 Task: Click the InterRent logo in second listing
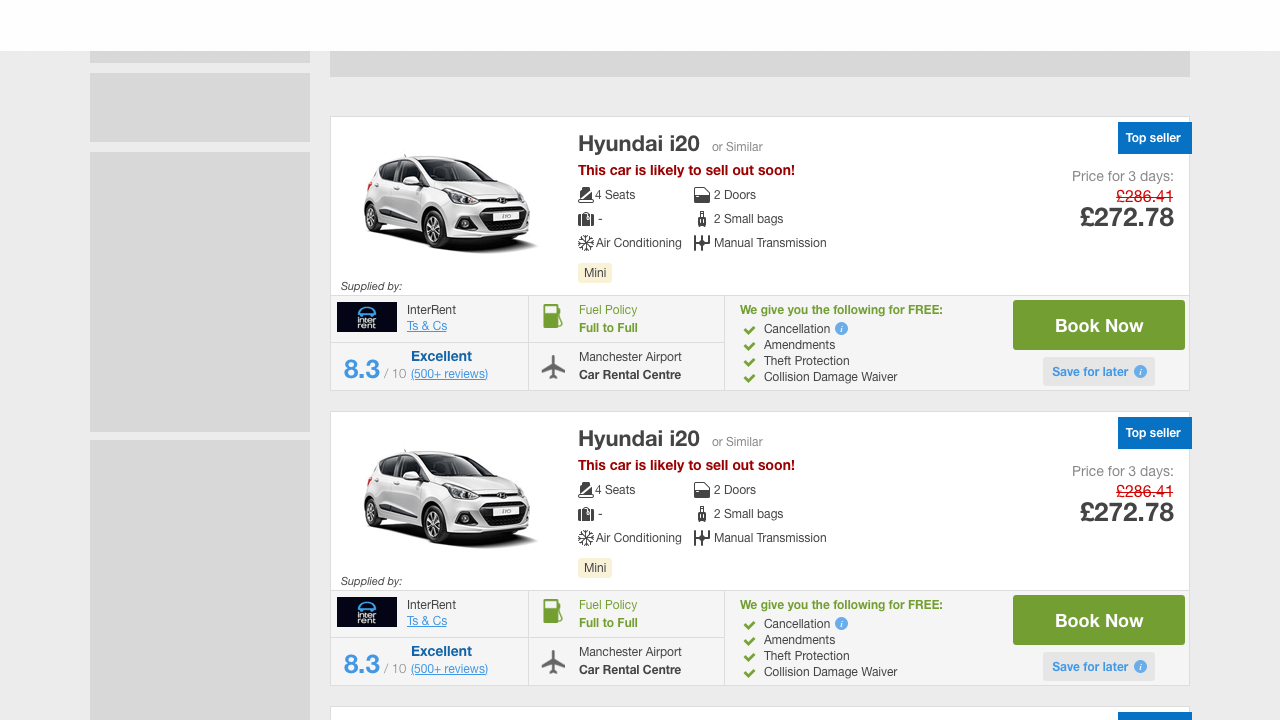(367, 612)
